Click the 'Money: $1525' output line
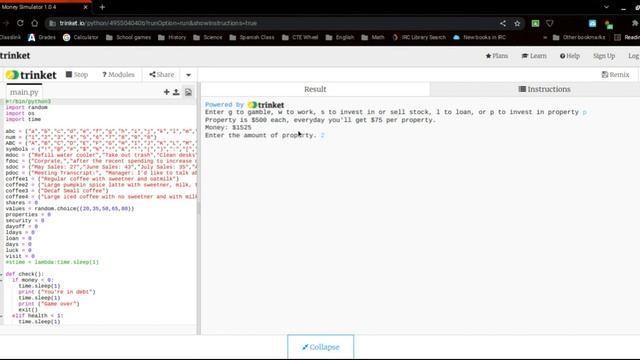The width and height of the screenshot is (640, 360). coord(228,127)
